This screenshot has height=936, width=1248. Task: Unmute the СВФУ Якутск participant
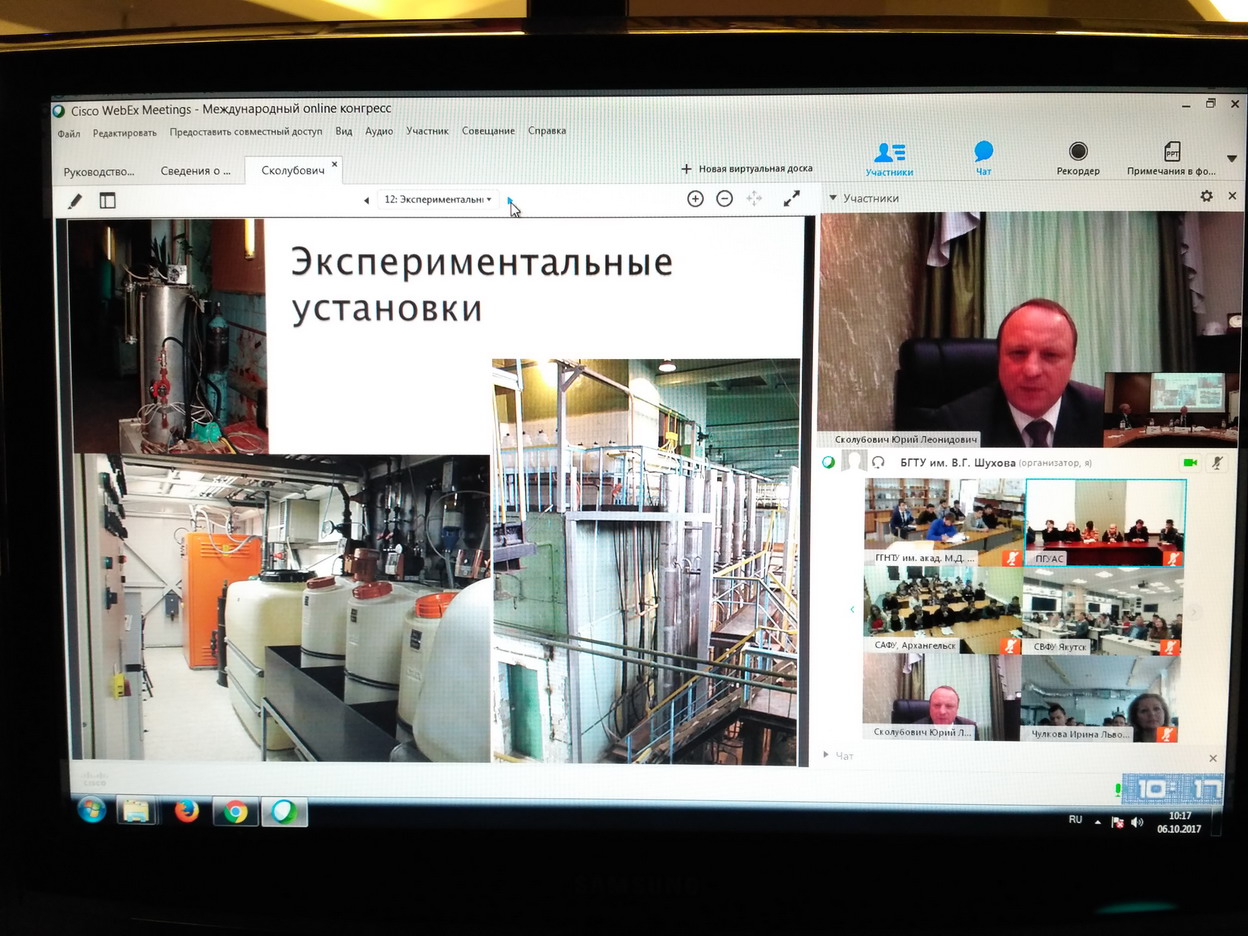pyautogui.click(x=1170, y=647)
